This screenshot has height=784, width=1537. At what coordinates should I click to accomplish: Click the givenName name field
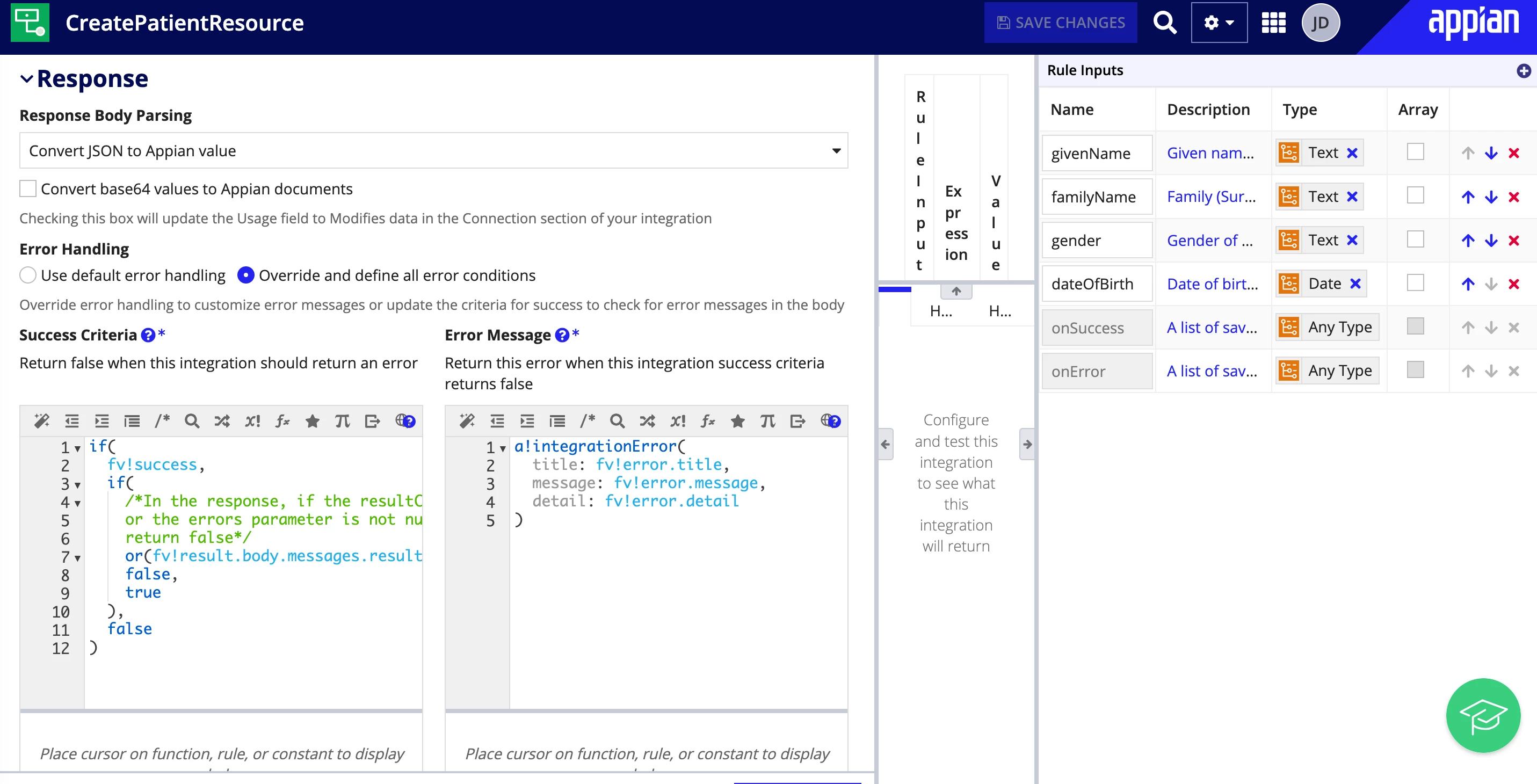click(x=1097, y=153)
